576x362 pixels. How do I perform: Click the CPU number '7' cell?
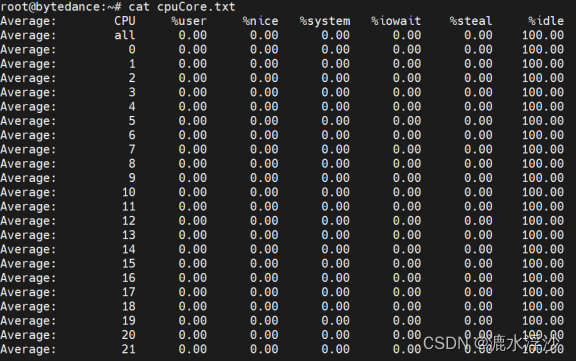[132, 150]
